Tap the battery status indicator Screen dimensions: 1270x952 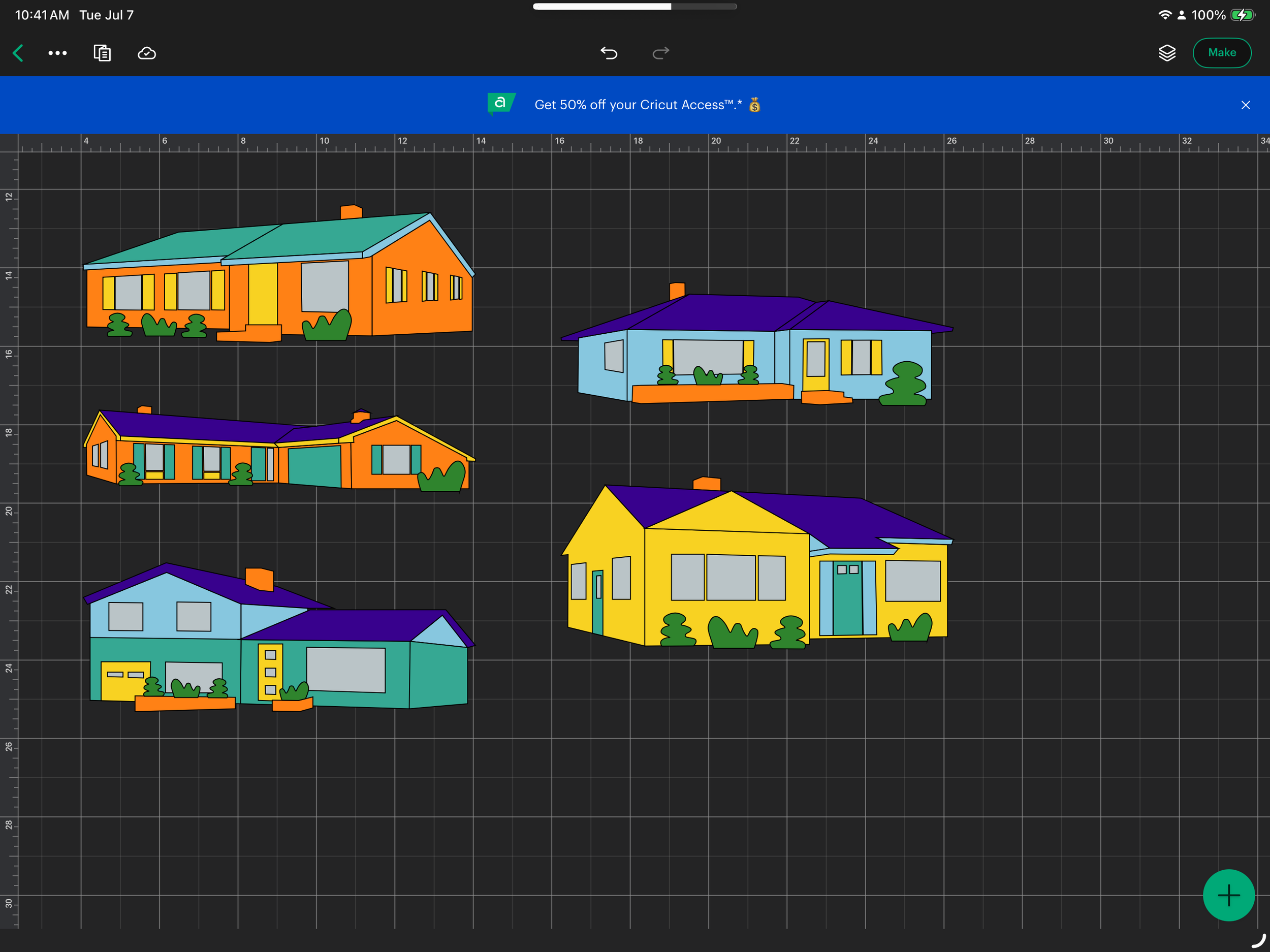(x=1243, y=15)
